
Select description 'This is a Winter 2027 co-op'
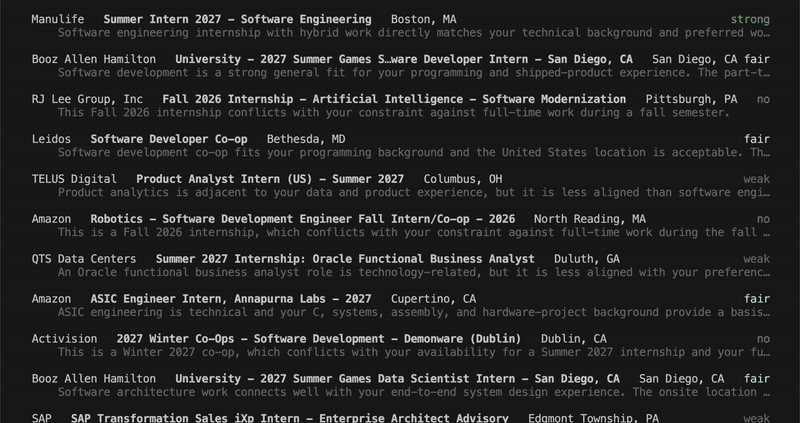click(414, 352)
